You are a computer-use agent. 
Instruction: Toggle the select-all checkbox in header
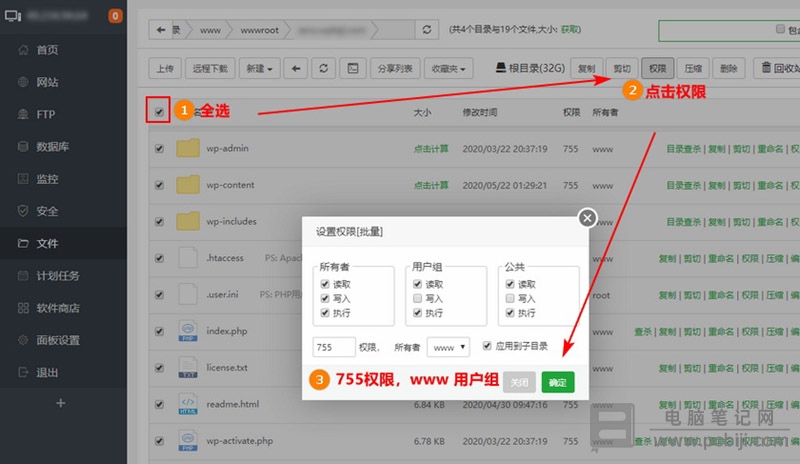tap(159, 112)
